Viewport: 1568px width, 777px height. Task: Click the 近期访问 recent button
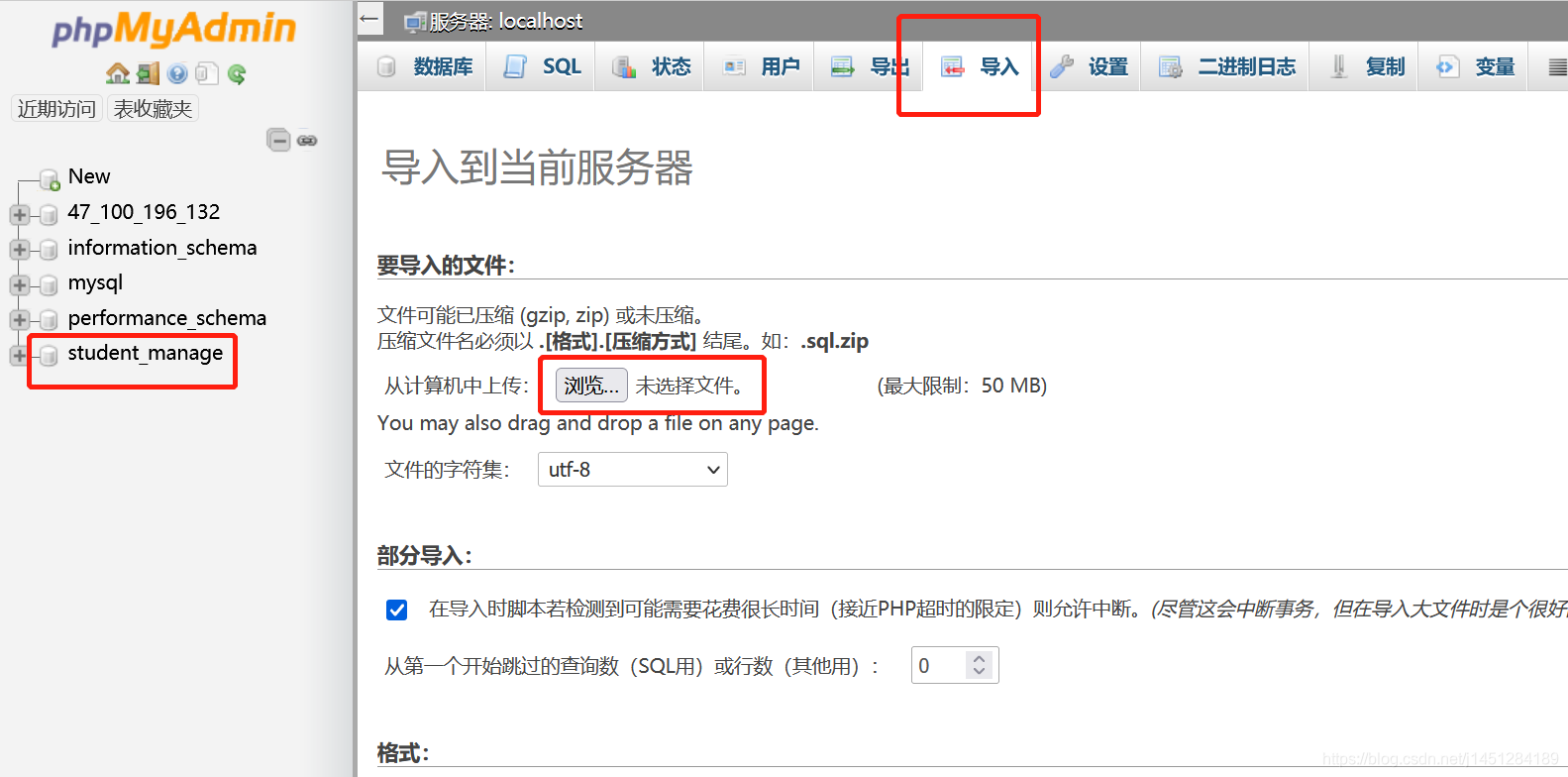56,109
